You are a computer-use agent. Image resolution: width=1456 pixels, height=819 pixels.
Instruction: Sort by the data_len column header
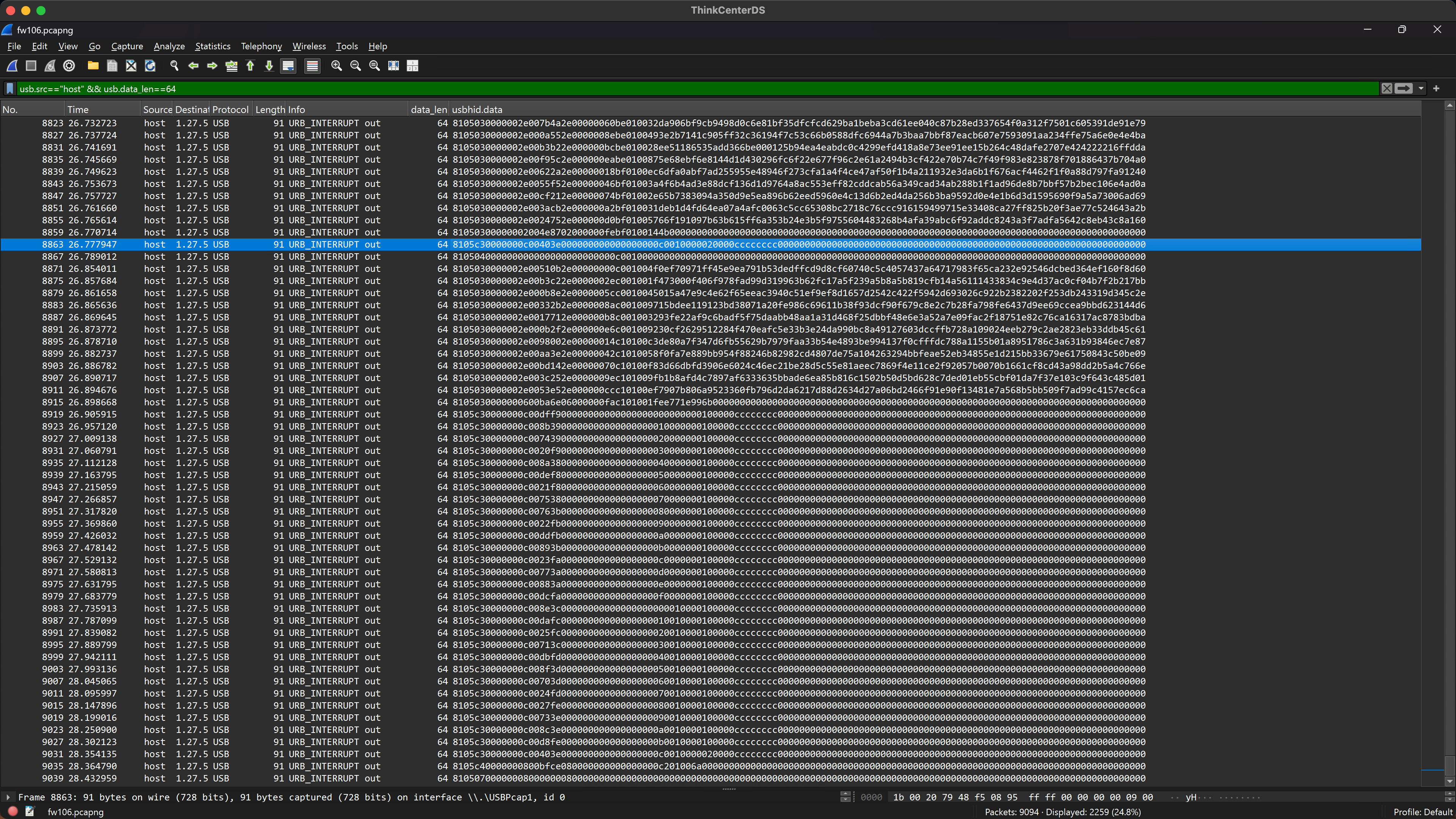(x=428, y=110)
